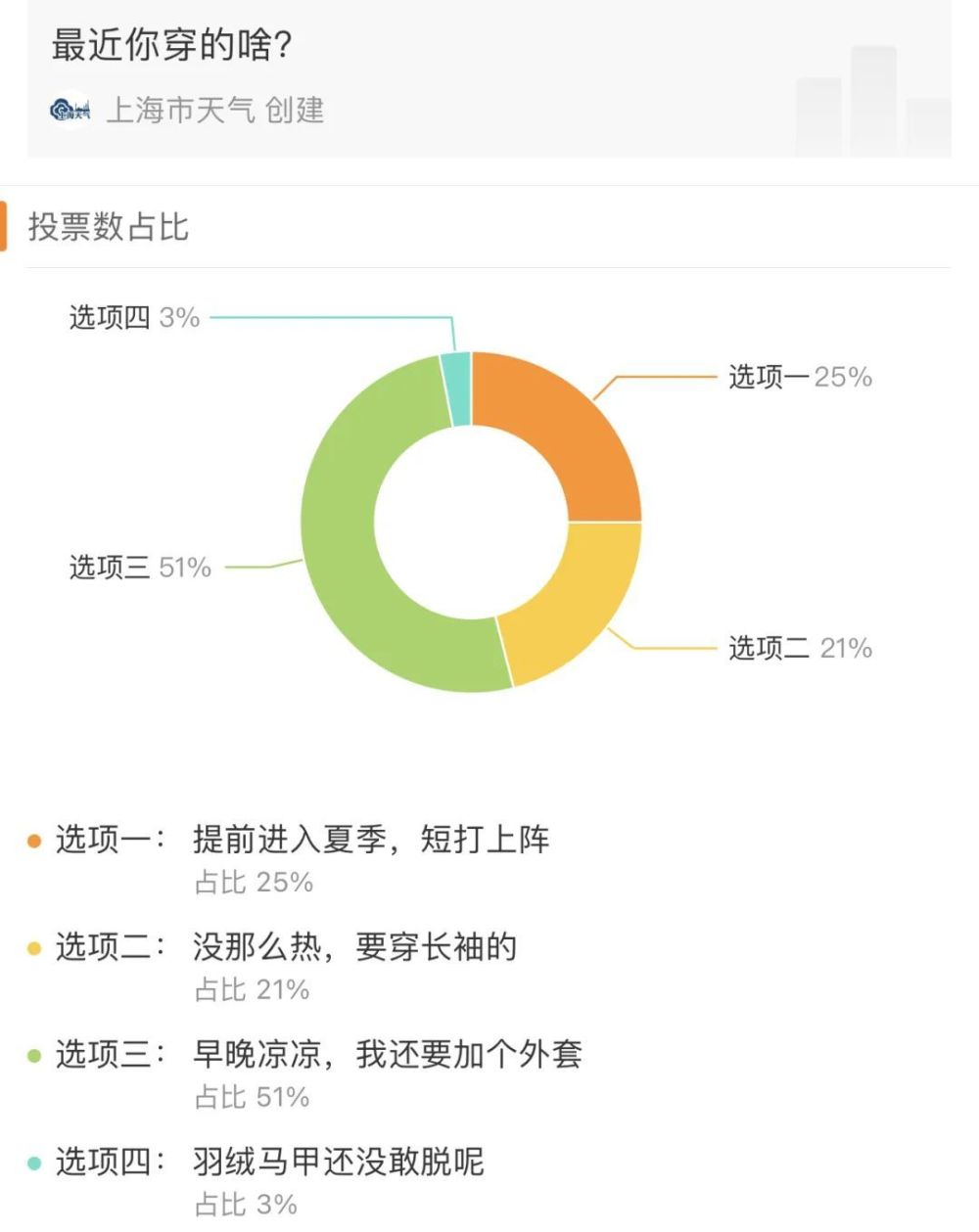This screenshot has height=1232, width=979.
Task: Click the 投票数占比 section heading
Action: [x=109, y=227]
